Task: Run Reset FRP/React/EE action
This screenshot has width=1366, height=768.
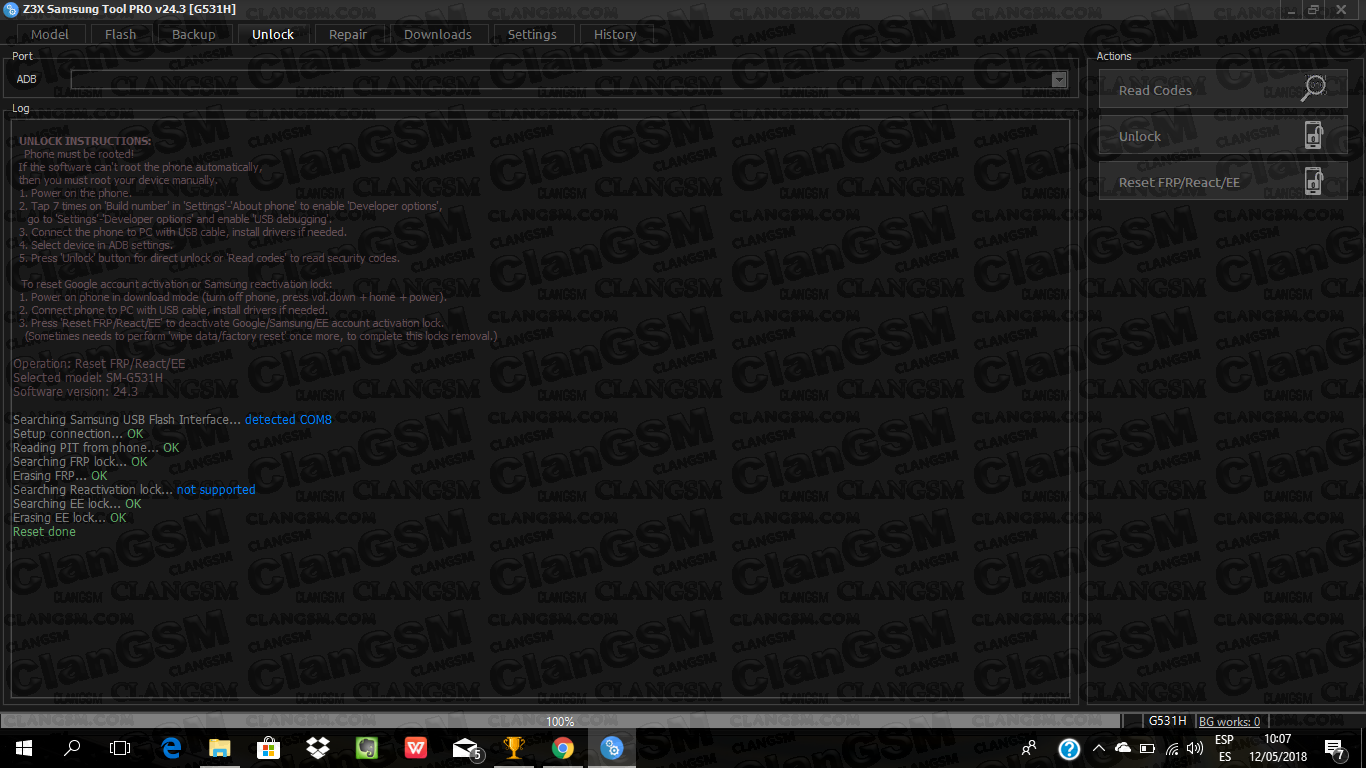Action: click(1223, 181)
